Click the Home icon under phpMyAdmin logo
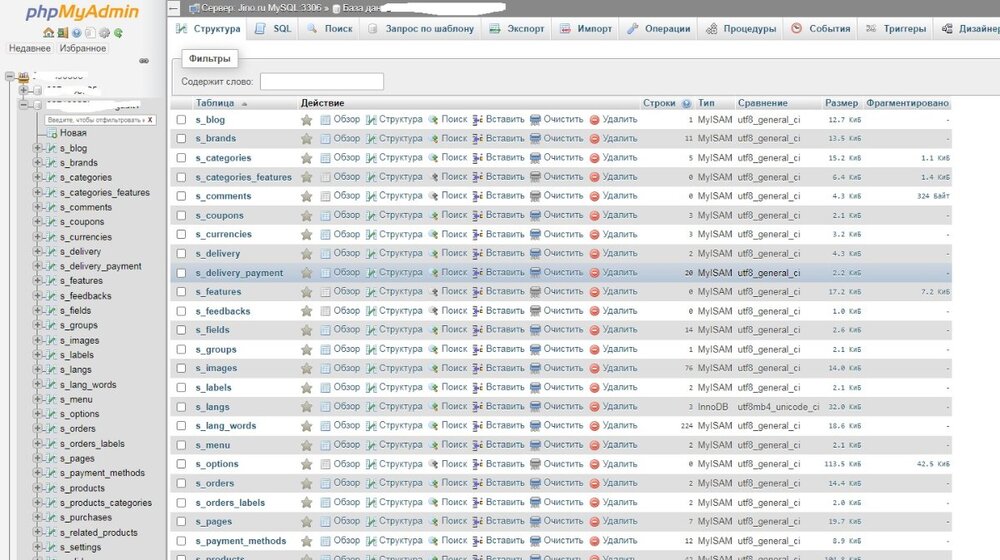Image resolution: width=1000 pixels, height=560 pixels. click(x=48, y=33)
